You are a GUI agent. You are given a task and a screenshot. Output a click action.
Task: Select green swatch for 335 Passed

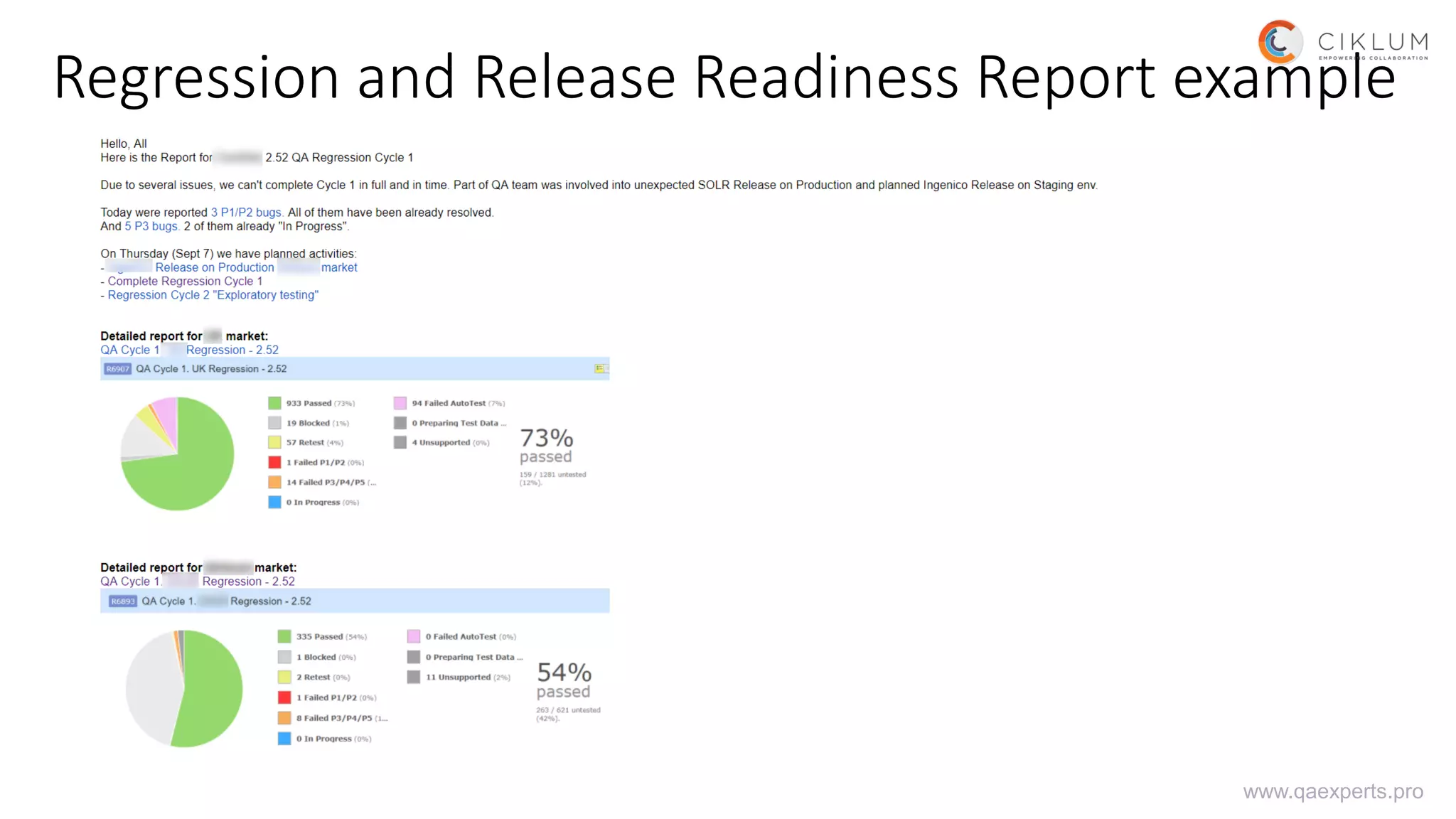coord(284,636)
